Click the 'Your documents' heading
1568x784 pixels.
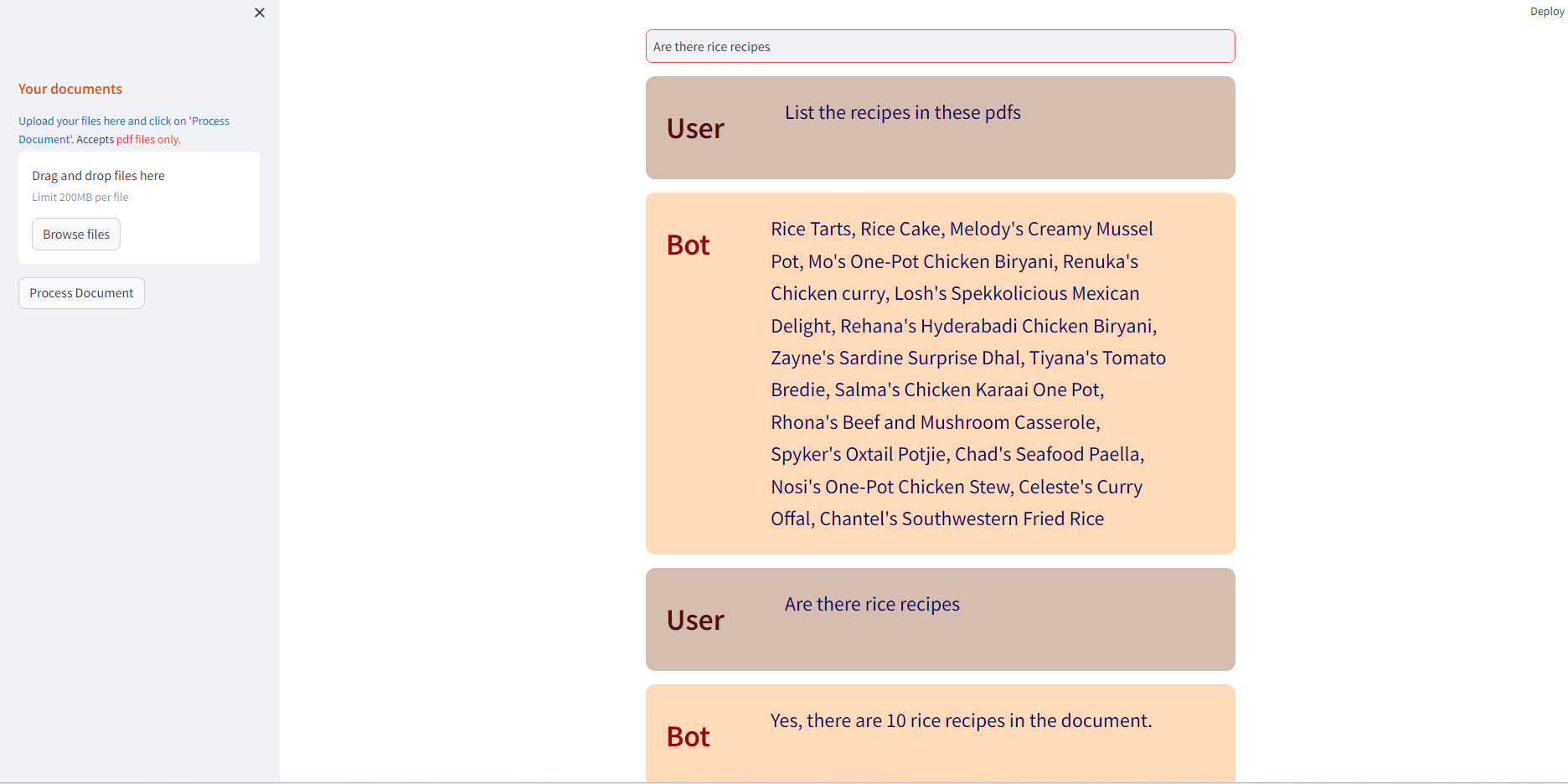pyautogui.click(x=70, y=89)
